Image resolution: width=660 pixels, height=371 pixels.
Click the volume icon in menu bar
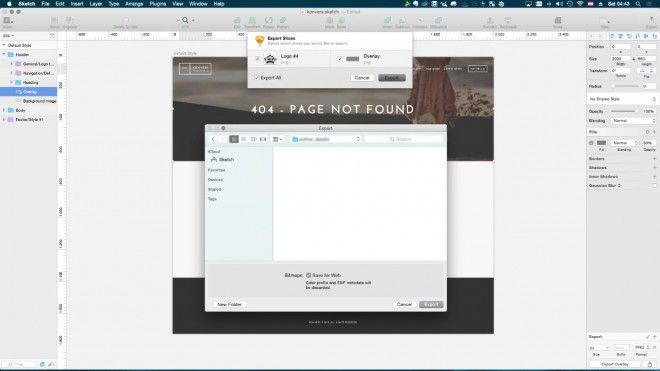click(559, 4)
